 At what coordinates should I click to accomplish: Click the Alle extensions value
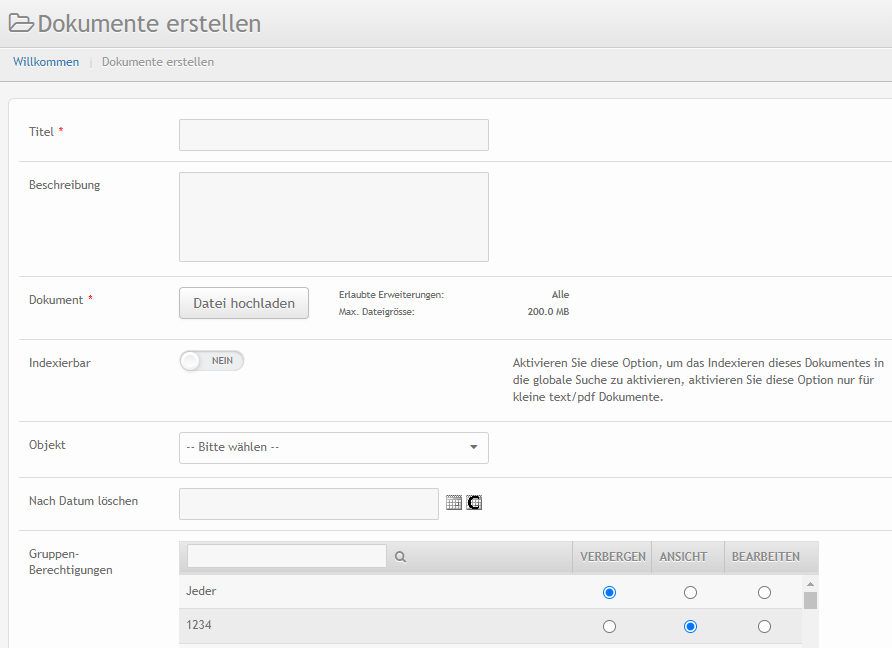click(x=560, y=294)
